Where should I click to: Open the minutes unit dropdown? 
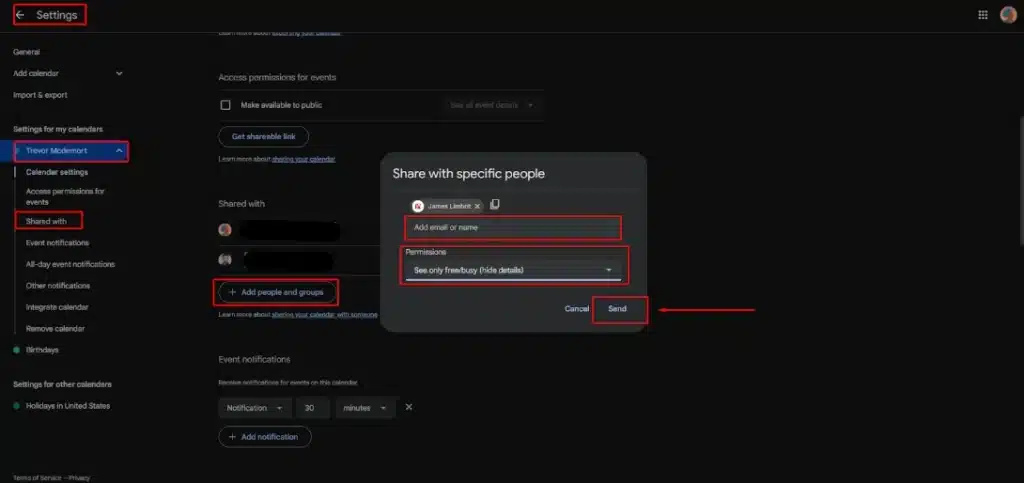[365, 408]
